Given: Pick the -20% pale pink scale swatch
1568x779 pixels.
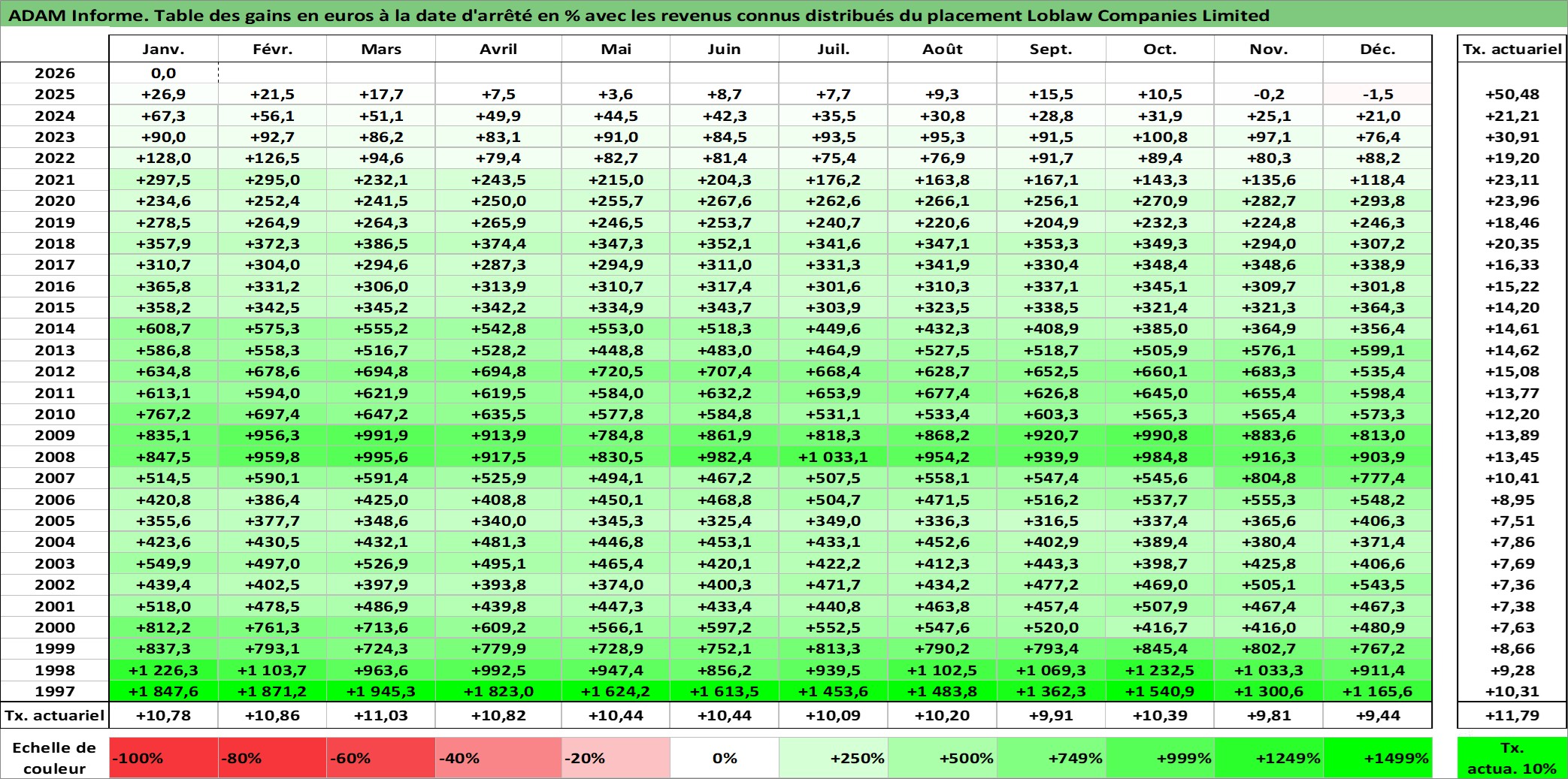Looking at the screenshot, I should click(x=616, y=758).
